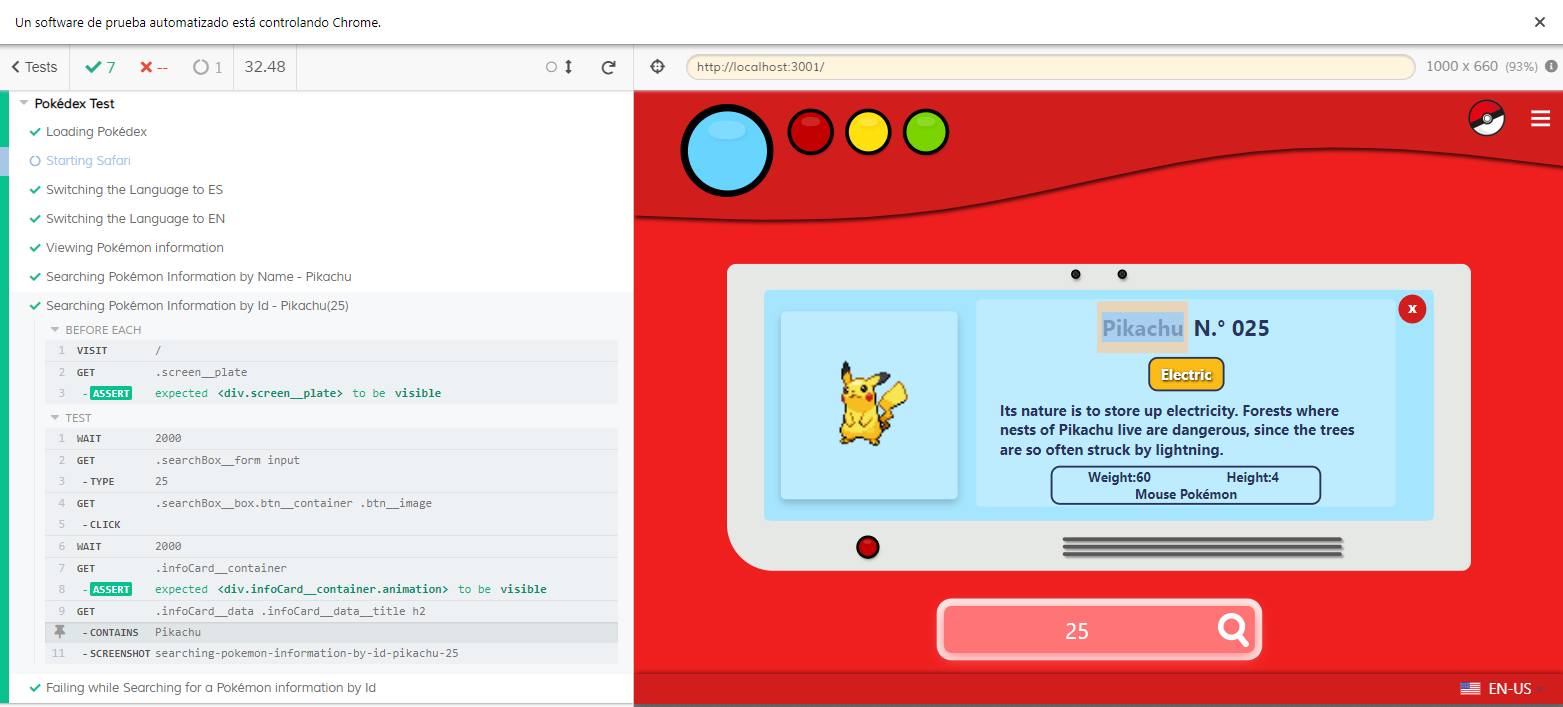Click the highlighted Pikachu name title
The image size is (1563, 707).
[x=1143, y=328]
